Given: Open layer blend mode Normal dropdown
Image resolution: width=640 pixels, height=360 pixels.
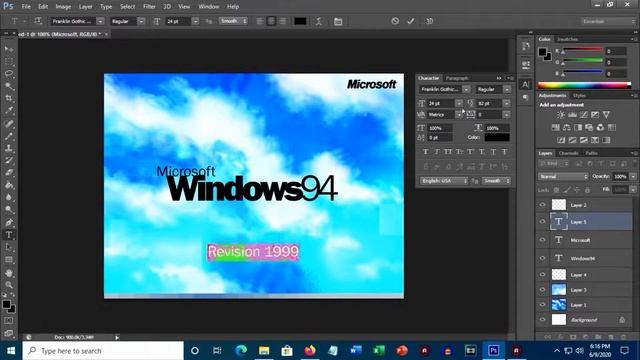Looking at the screenshot, I should click(x=563, y=176).
